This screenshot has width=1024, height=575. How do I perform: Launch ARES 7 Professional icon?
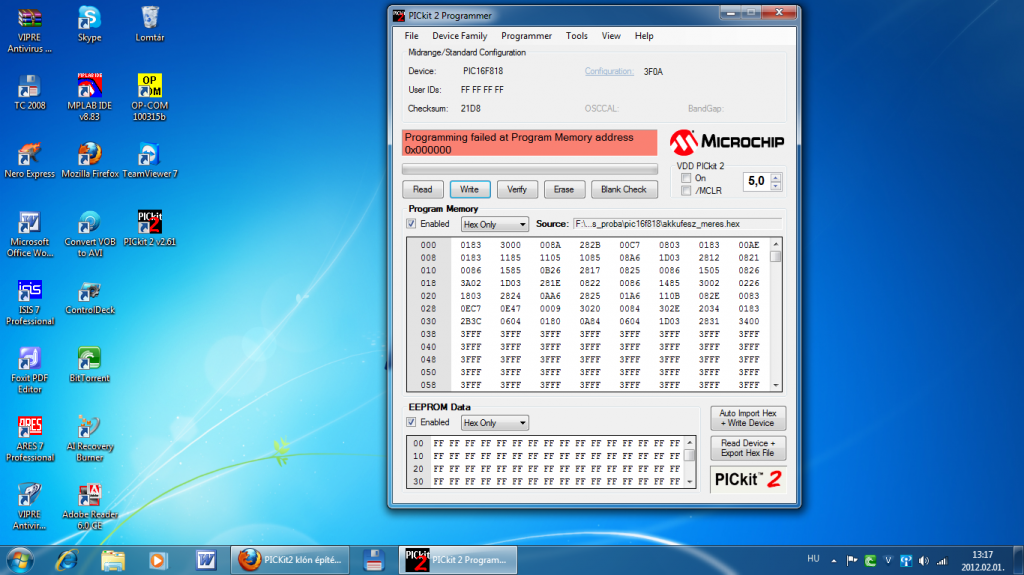click(x=29, y=439)
